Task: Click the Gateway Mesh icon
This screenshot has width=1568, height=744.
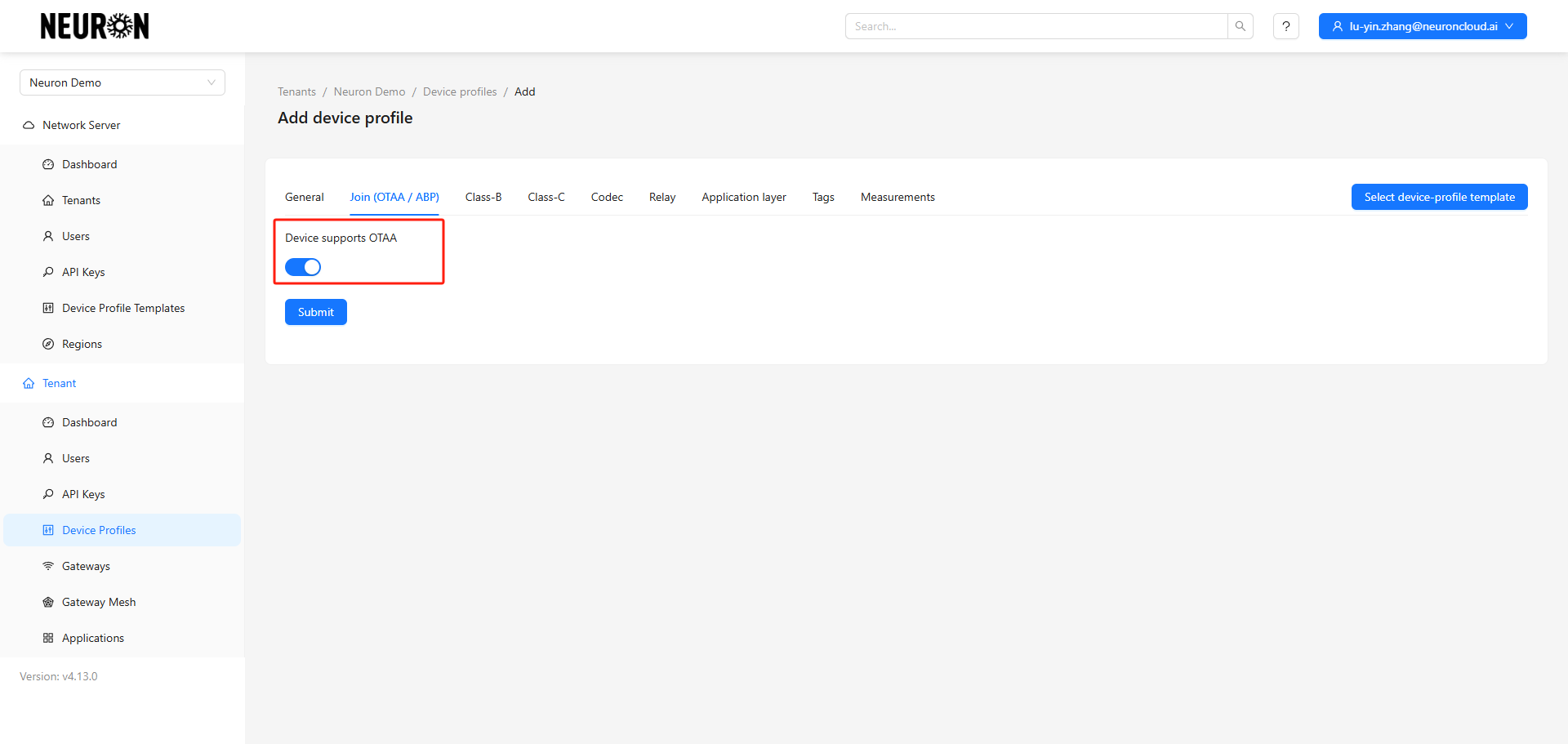Action: (48, 602)
